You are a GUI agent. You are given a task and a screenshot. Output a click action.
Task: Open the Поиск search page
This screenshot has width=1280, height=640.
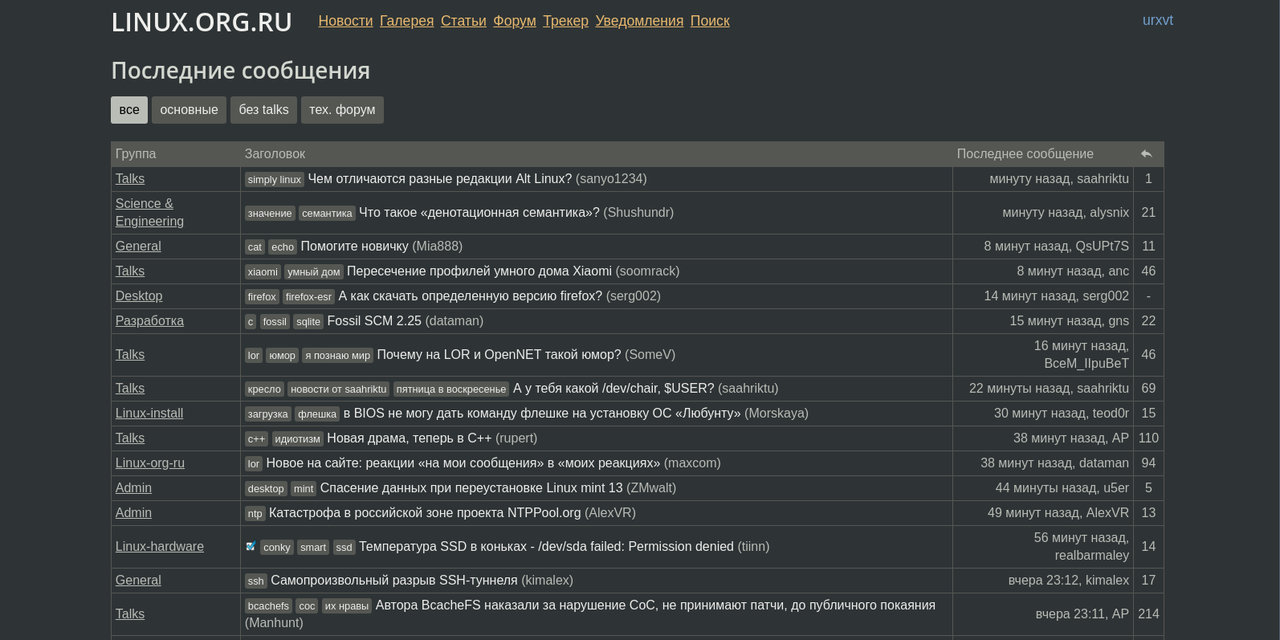[710, 21]
